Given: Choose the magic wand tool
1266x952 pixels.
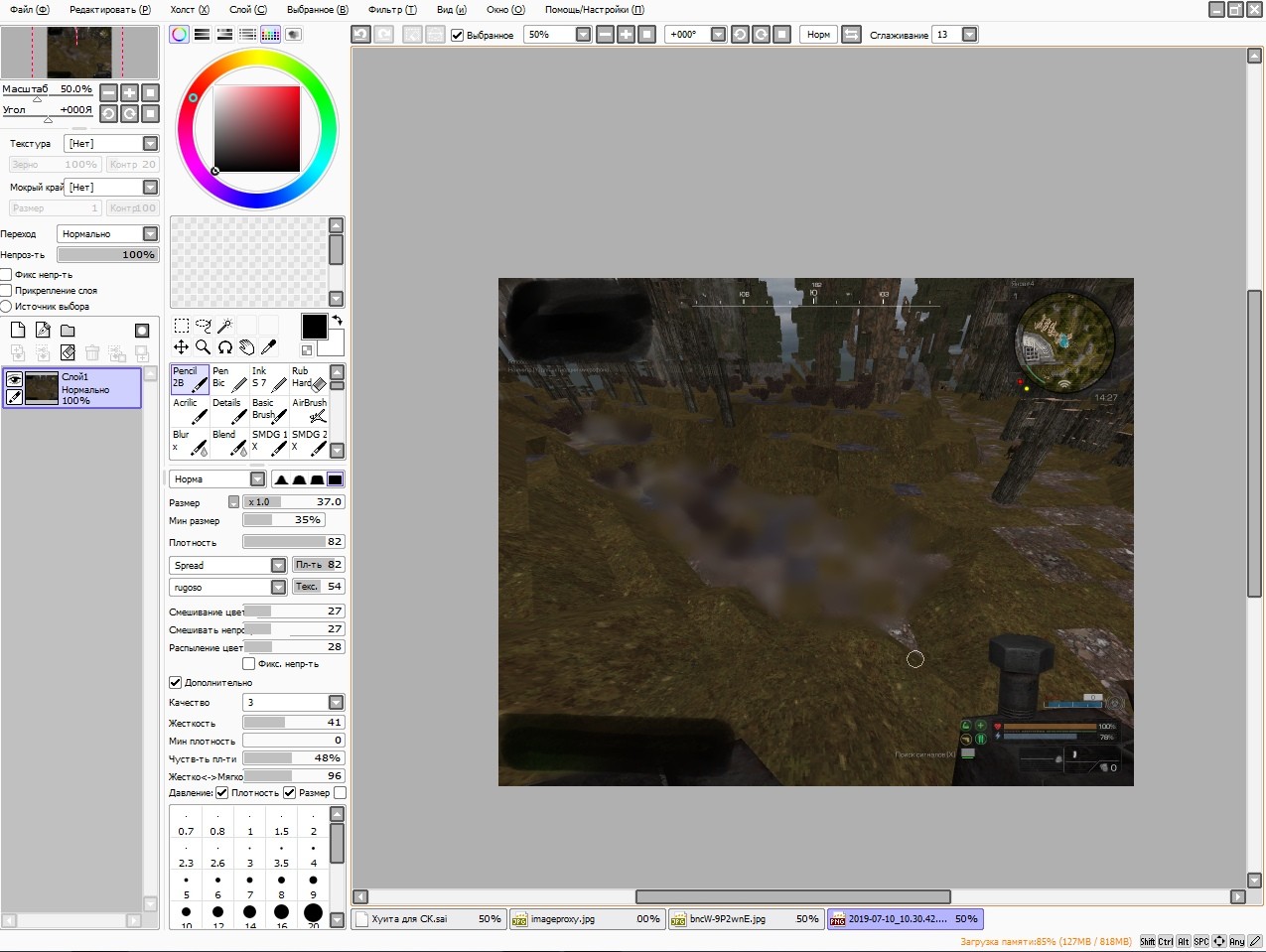Looking at the screenshot, I should click(224, 326).
